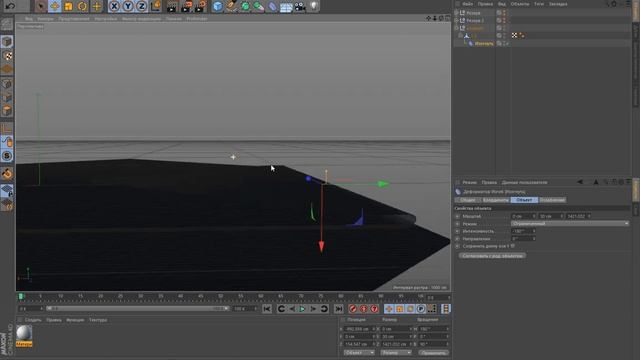
Task: Expand the second object tree row
Action: [x=456, y=20]
